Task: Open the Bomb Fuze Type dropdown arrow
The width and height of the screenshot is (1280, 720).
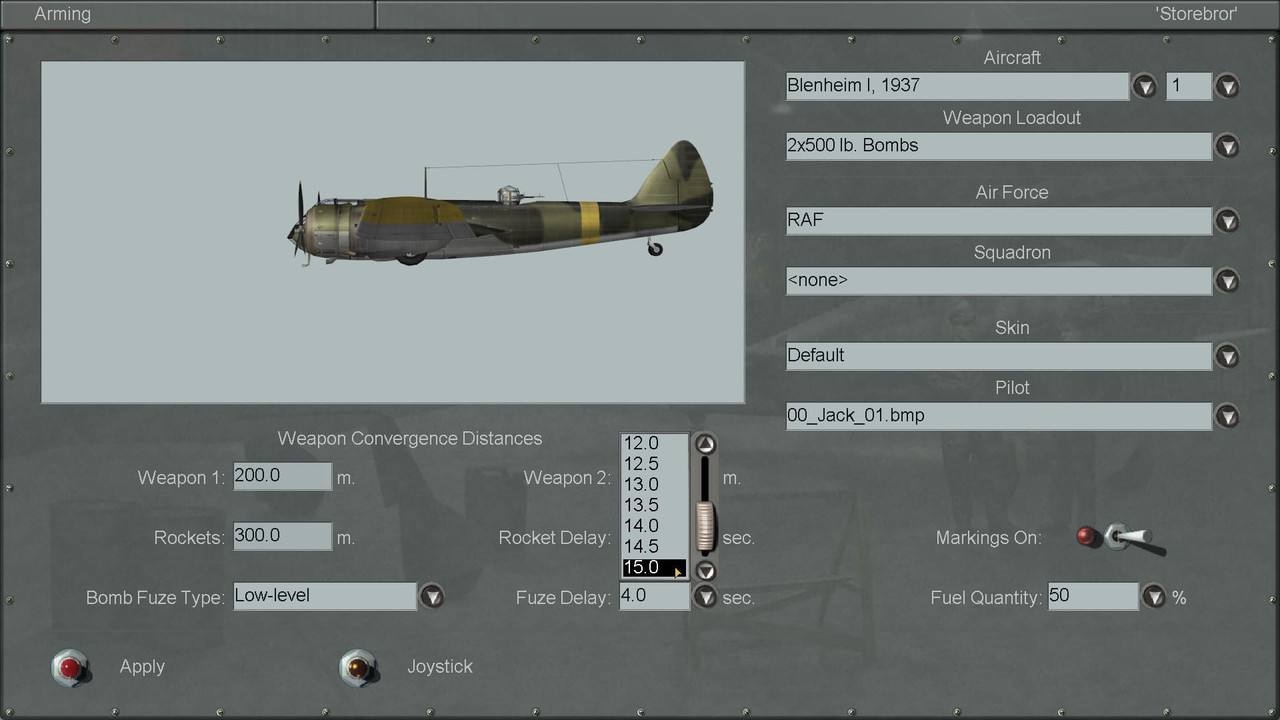Action: 431,597
